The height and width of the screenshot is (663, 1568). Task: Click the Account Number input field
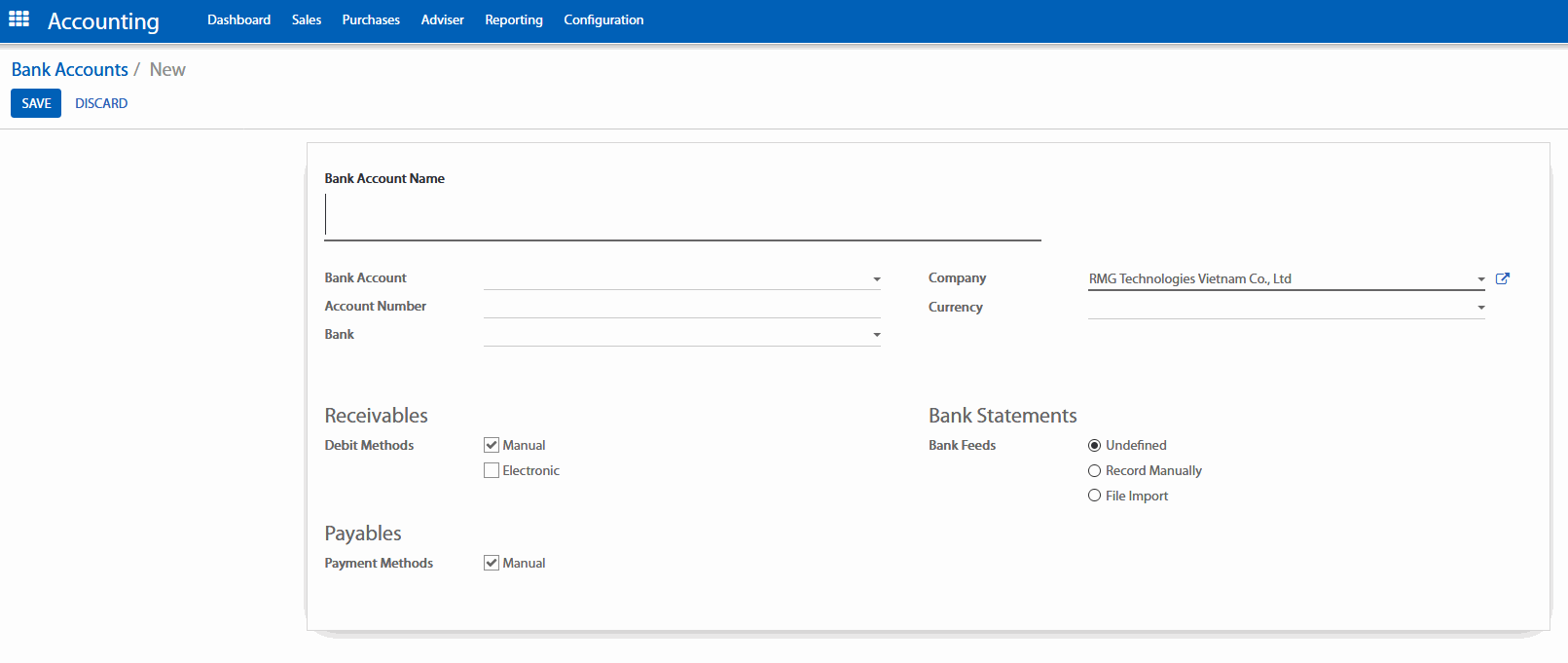click(x=681, y=307)
